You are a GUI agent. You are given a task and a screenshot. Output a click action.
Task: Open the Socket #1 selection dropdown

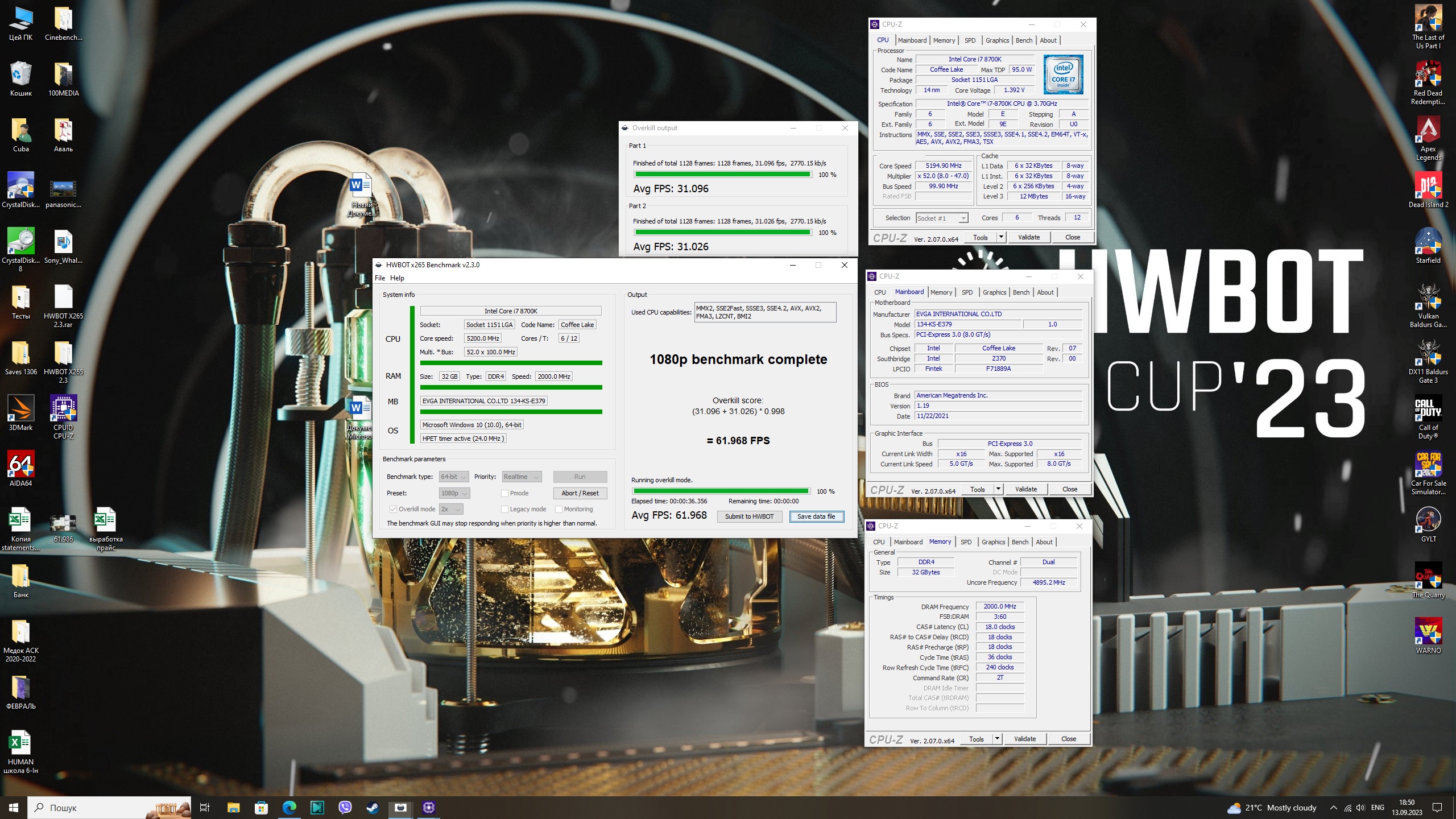[x=942, y=218]
